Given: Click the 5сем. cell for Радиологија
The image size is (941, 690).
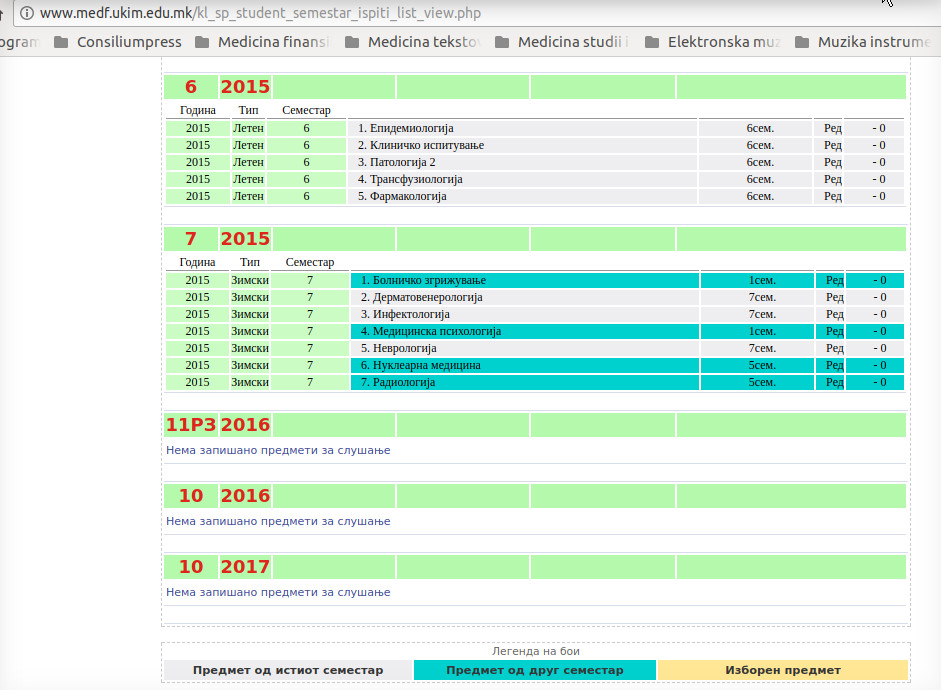Looking at the screenshot, I should (757, 382).
